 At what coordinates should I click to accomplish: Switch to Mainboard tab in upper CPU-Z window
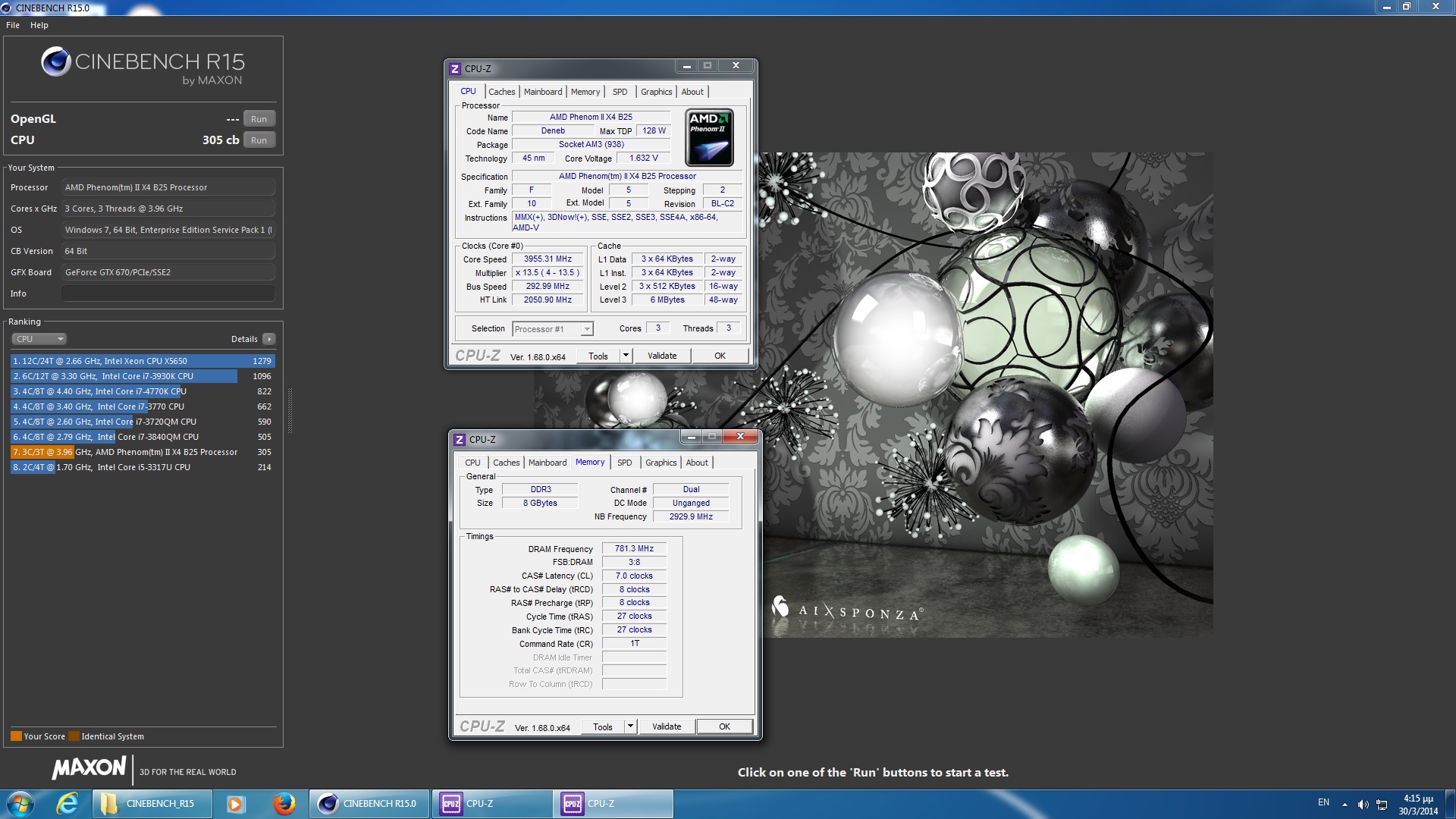click(x=543, y=92)
